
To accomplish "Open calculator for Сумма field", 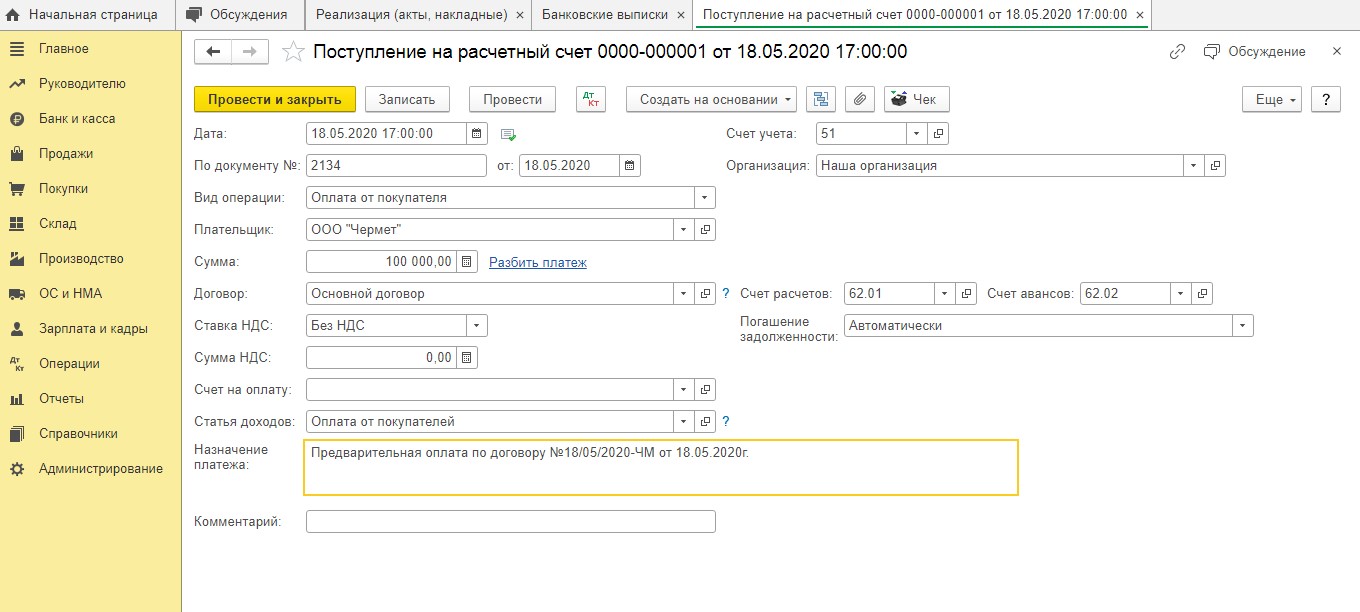I will (467, 262).
